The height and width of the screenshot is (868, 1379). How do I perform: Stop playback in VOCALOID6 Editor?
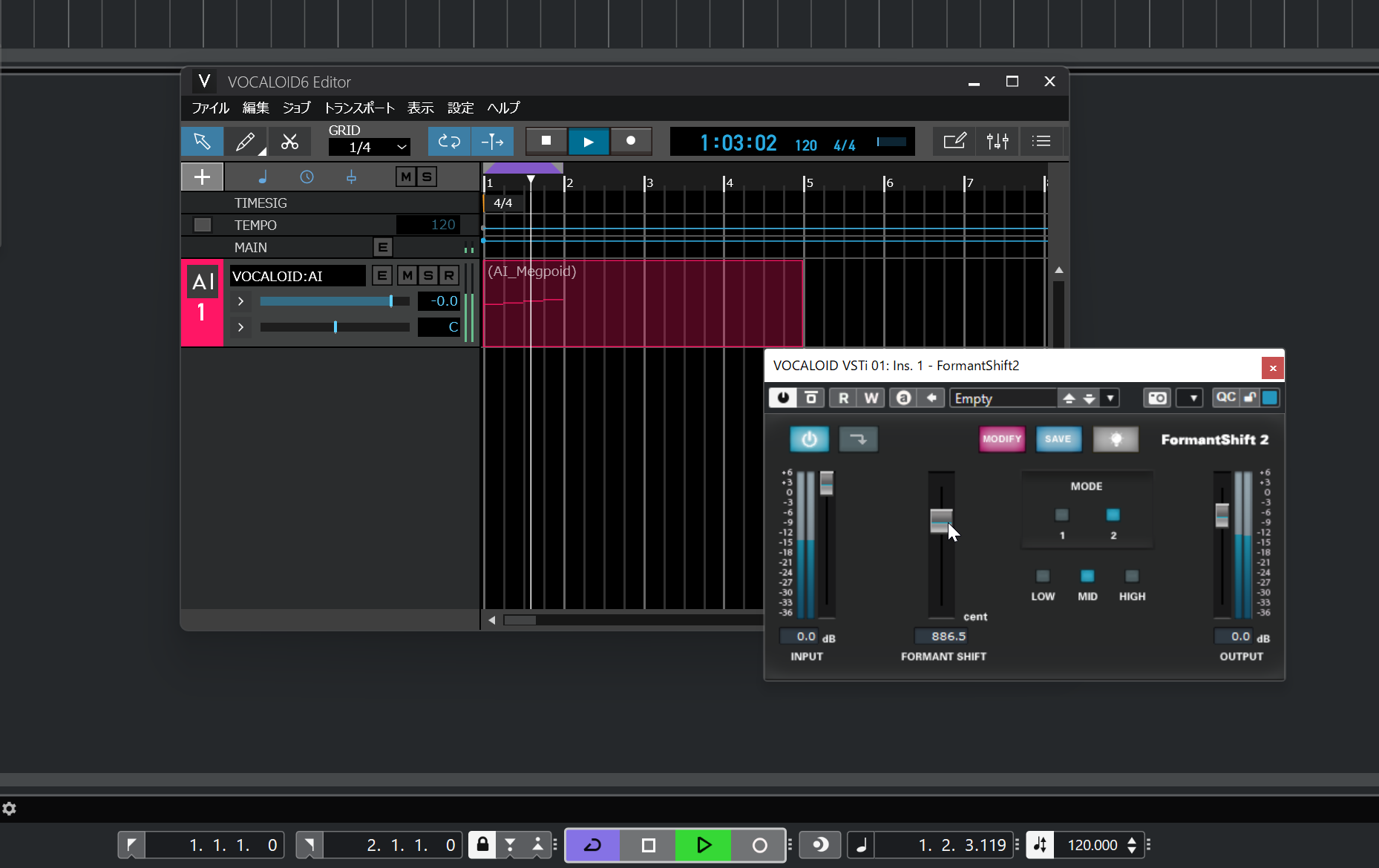(x=546, y=141)
